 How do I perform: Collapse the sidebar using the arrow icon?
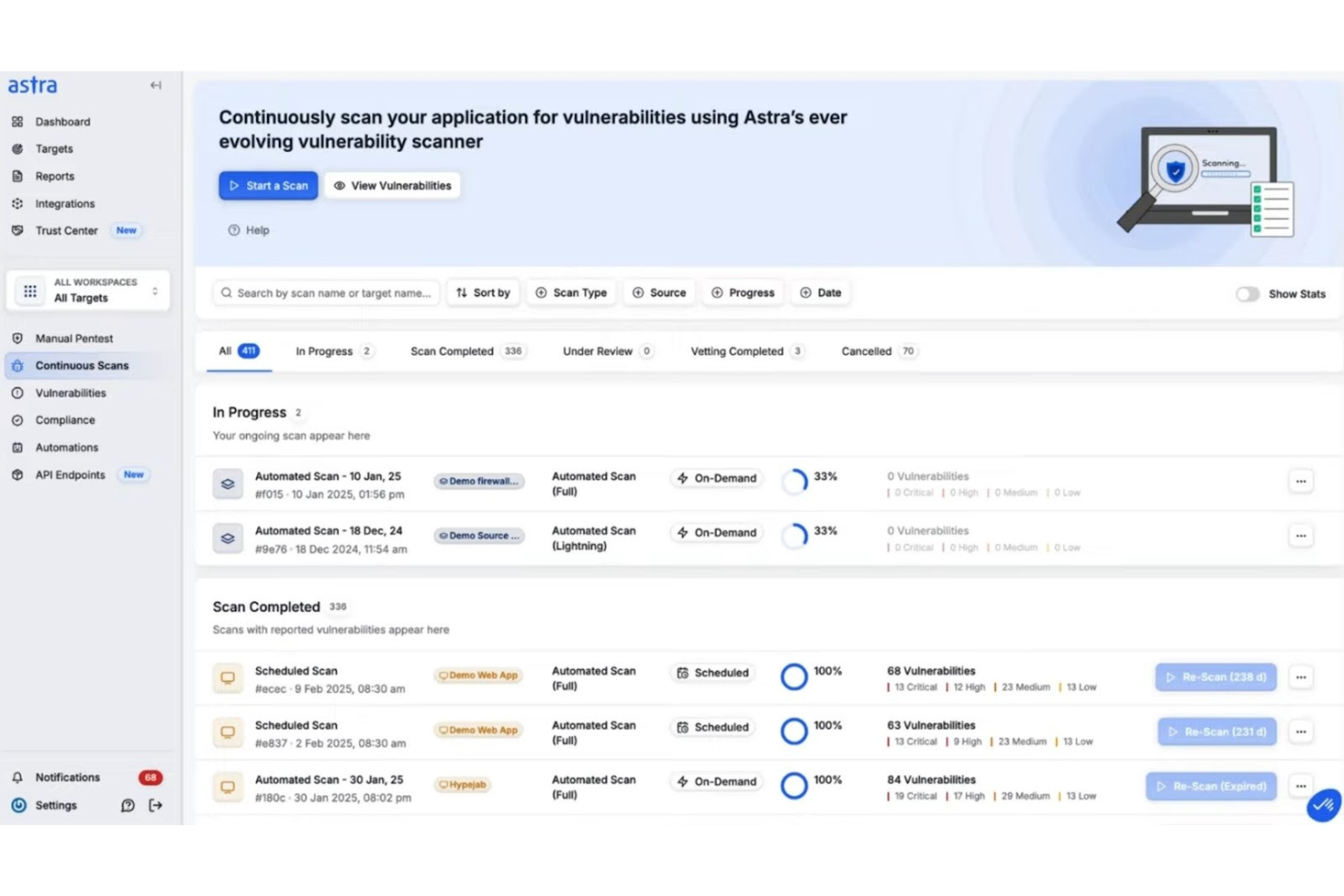point(155,84)
